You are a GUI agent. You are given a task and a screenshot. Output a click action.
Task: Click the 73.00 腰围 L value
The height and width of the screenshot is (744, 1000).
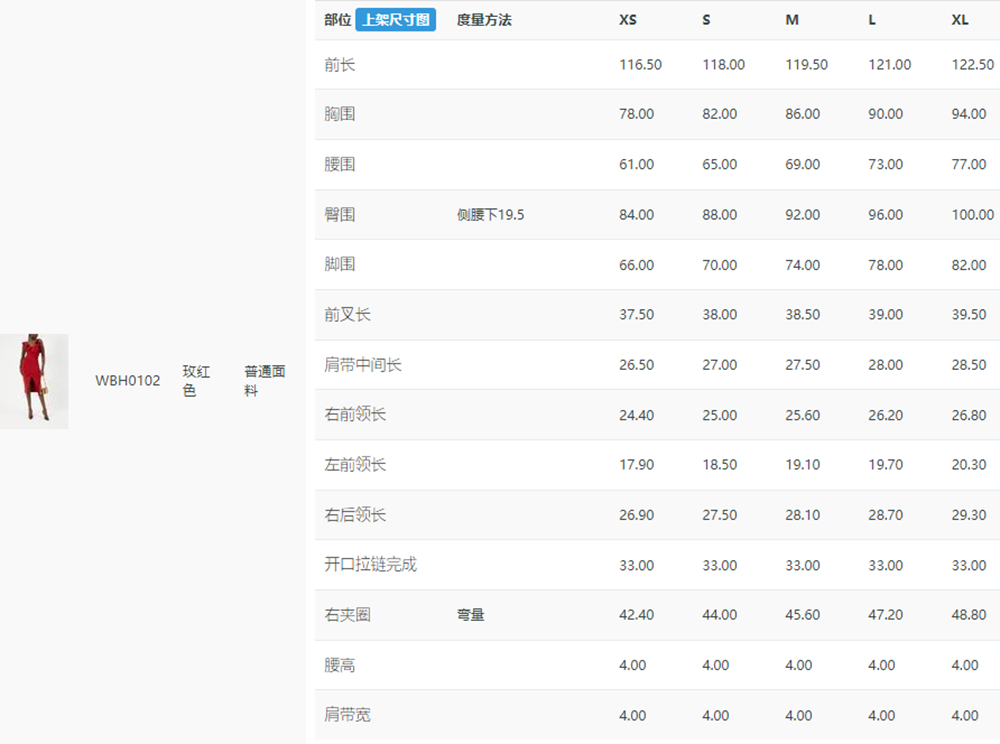tap(885, 164)
